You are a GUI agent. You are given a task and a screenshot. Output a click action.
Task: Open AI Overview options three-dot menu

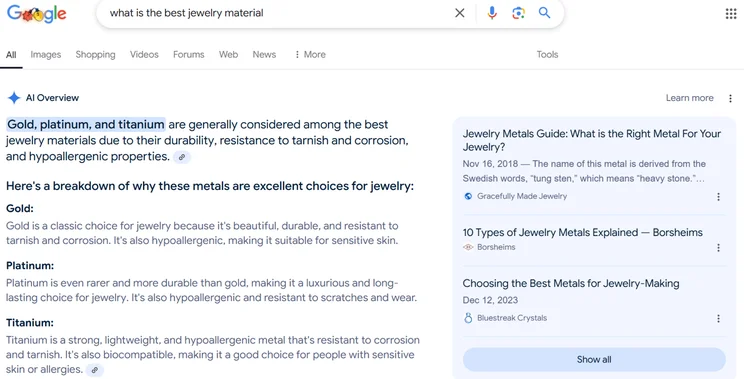(x=730, y=98)
